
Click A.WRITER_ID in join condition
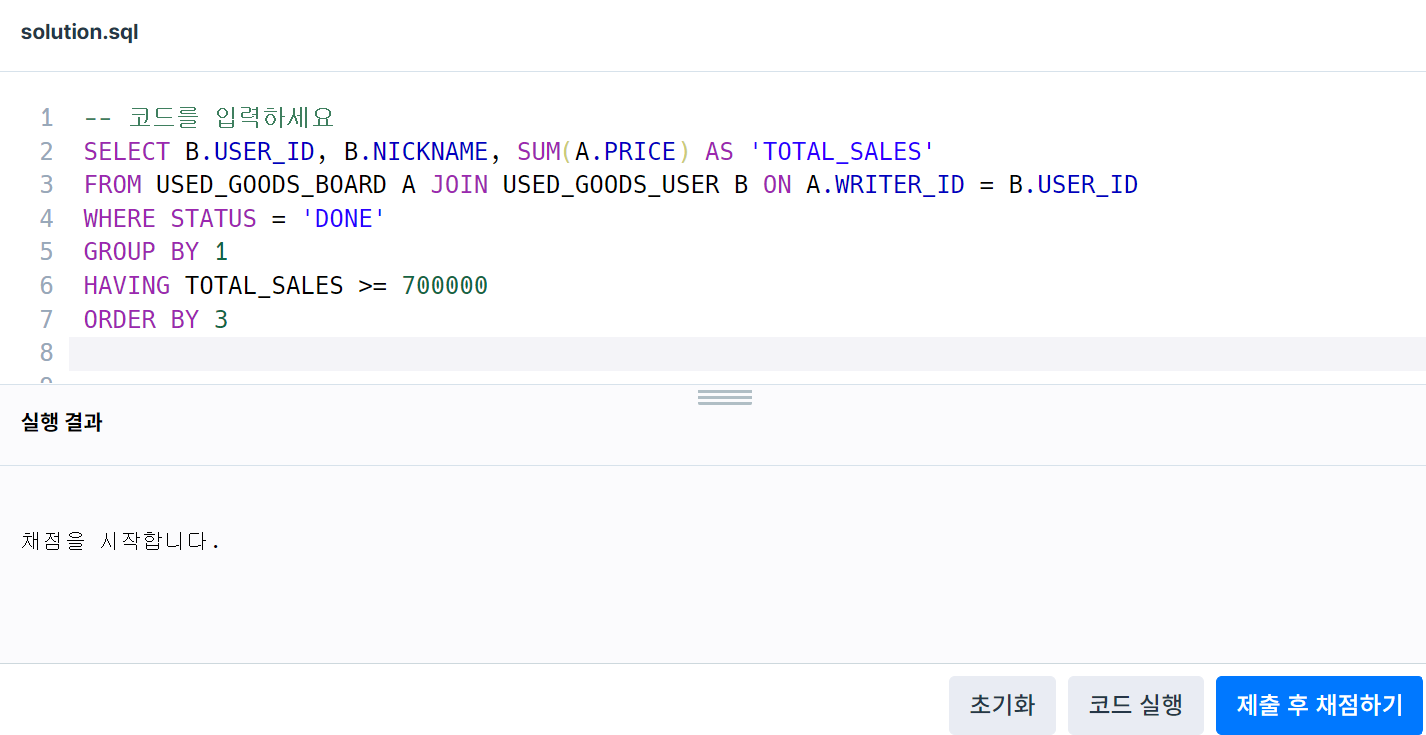click(885, 185)
